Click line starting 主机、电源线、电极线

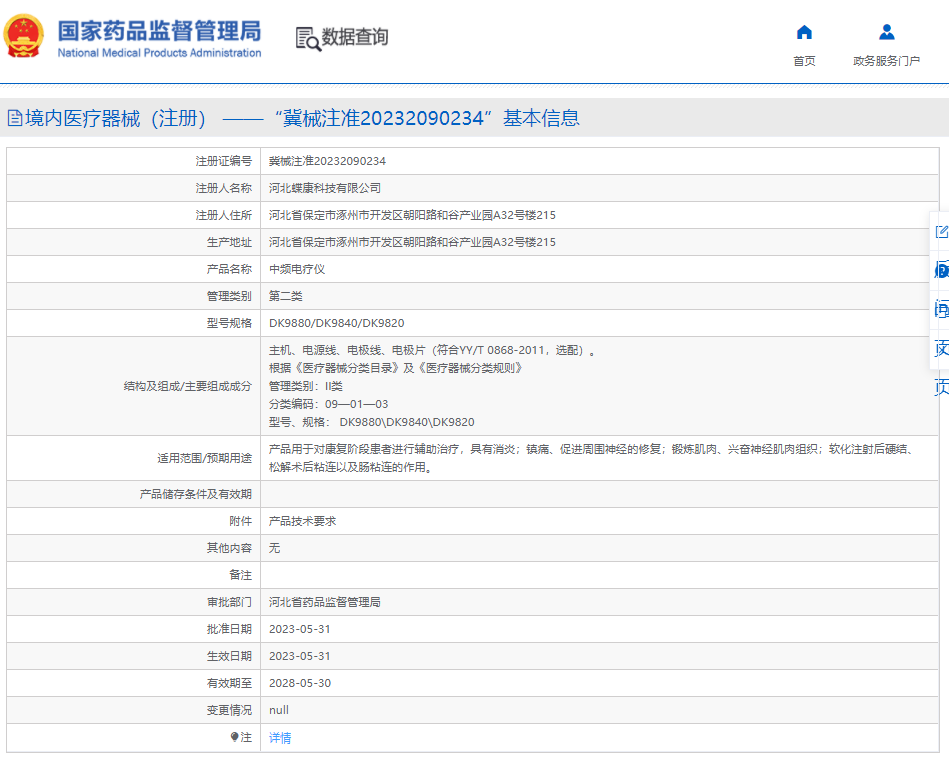coord(432,350)
